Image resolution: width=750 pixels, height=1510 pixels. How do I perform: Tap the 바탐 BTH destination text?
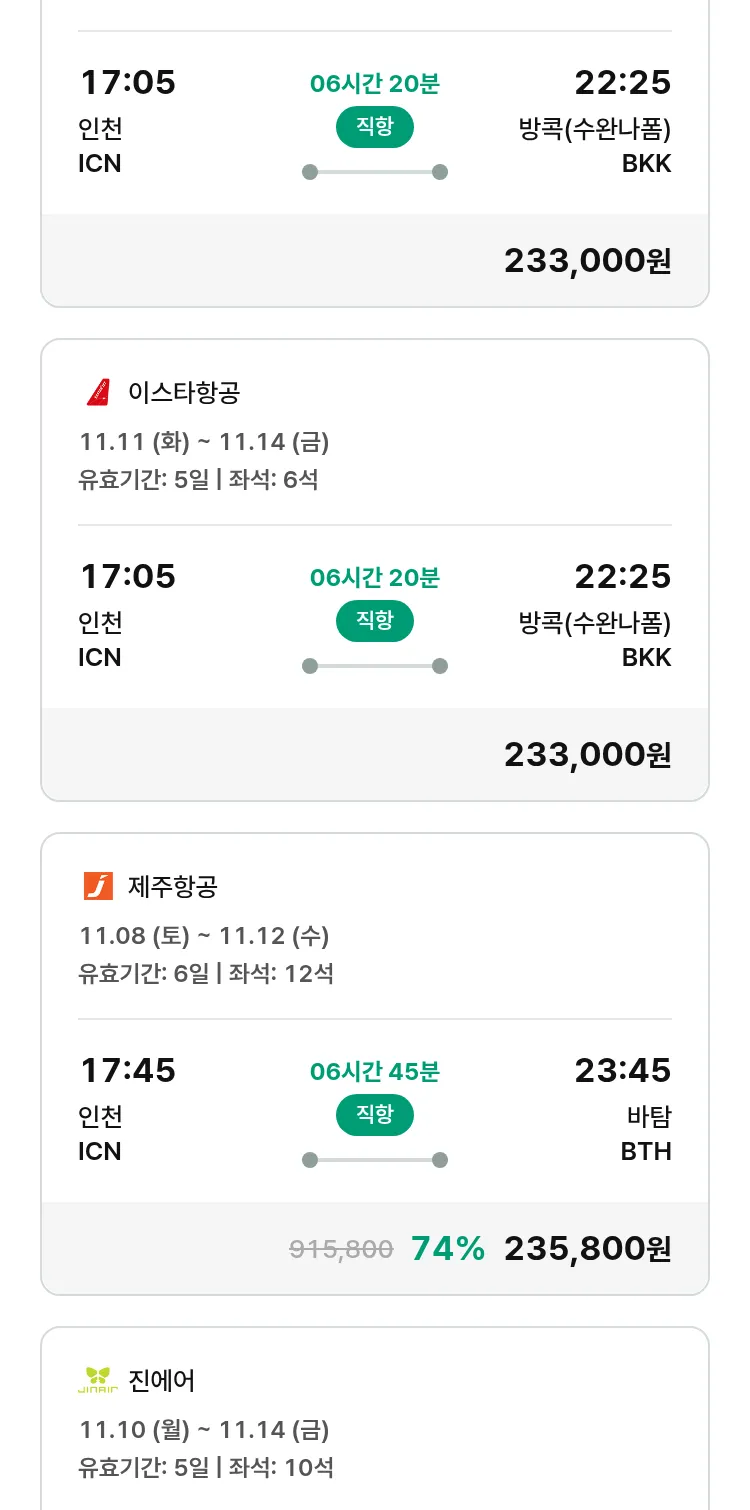click(x=646, y=1133)
